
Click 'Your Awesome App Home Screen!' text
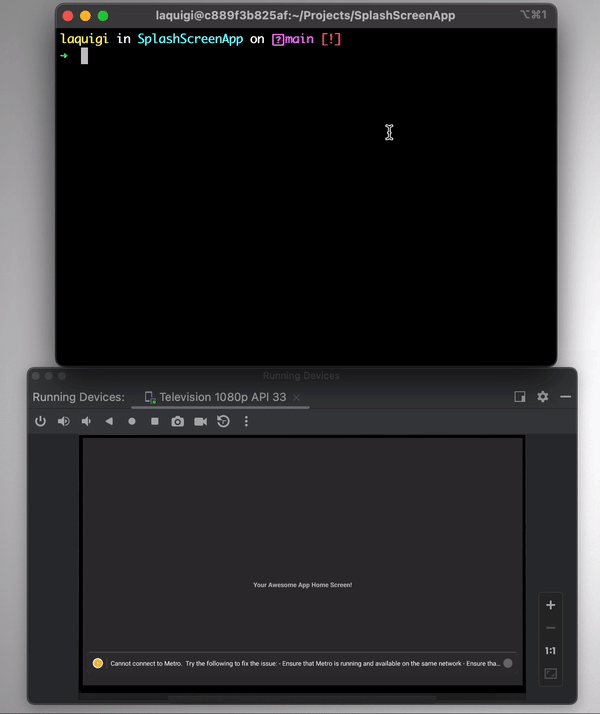(303, 585)
